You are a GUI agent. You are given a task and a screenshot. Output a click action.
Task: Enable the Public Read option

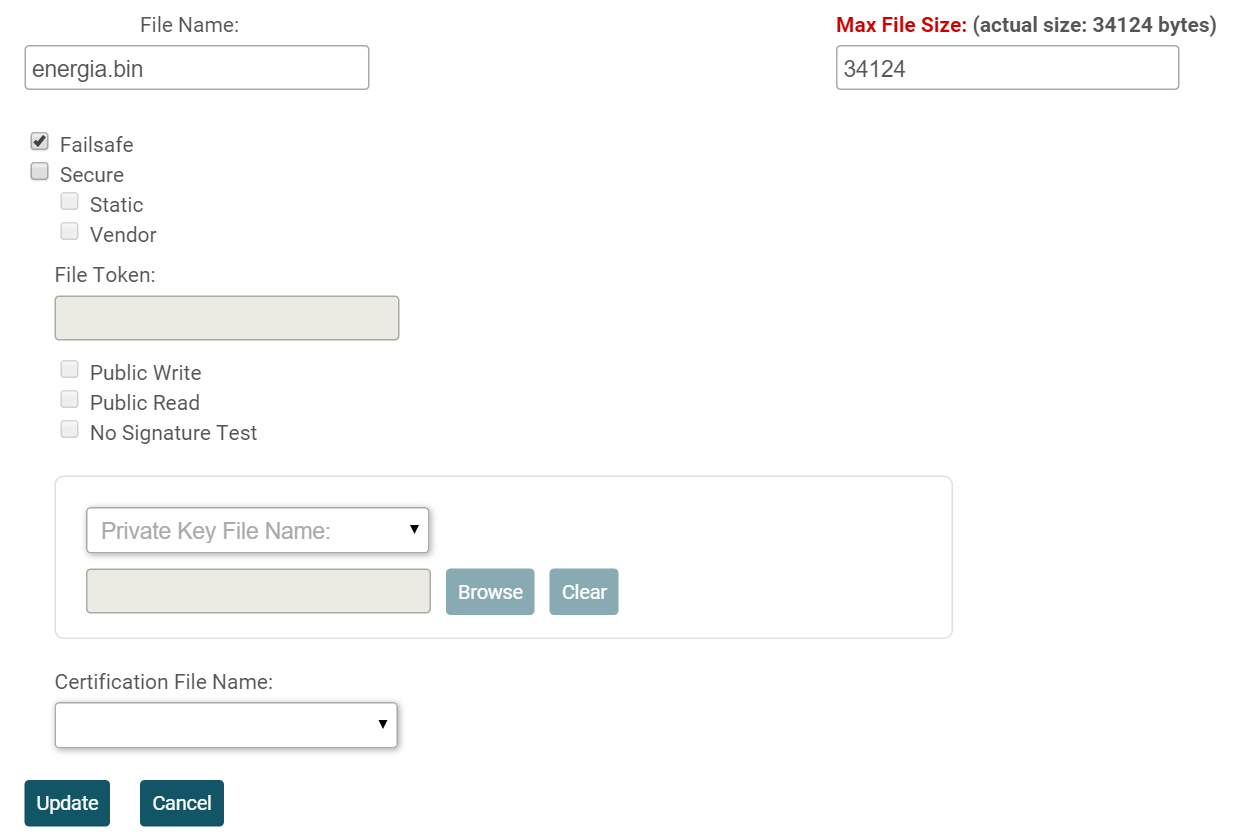point(69,400)
